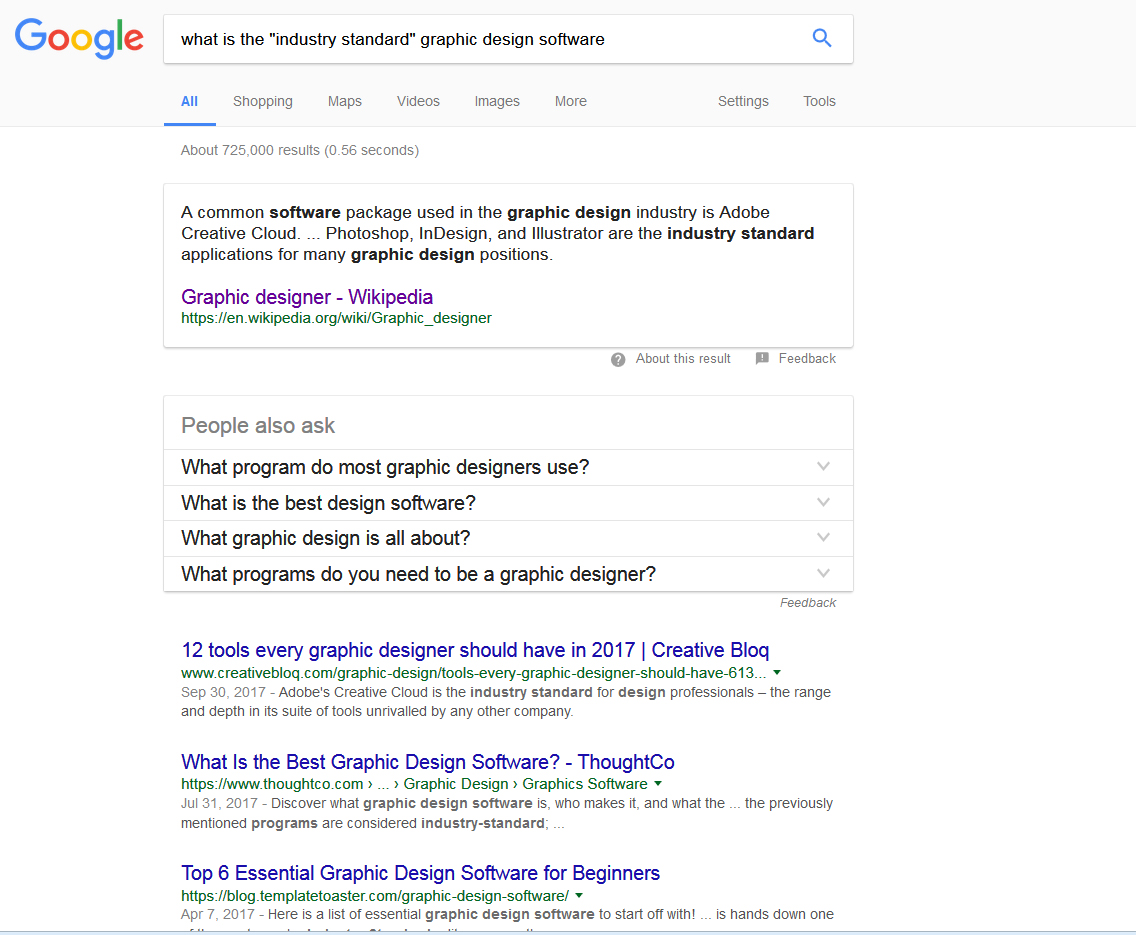Open the More search categories menu
Viewport: 1136px width, 935px height.
coord(571,101)
